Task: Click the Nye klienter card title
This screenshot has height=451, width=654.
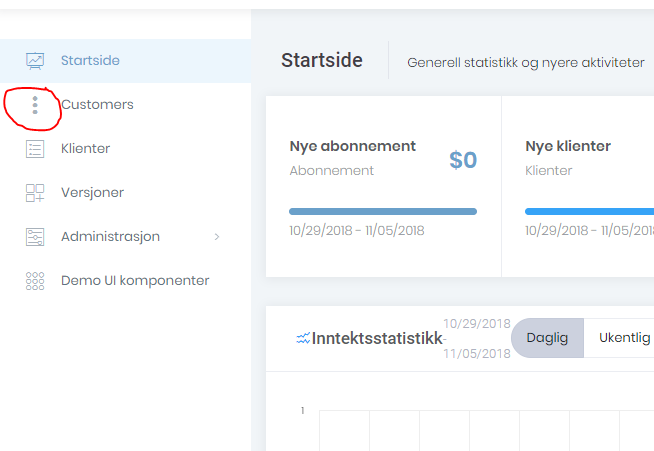Action: pyautogui.click(x=568, y=146)
